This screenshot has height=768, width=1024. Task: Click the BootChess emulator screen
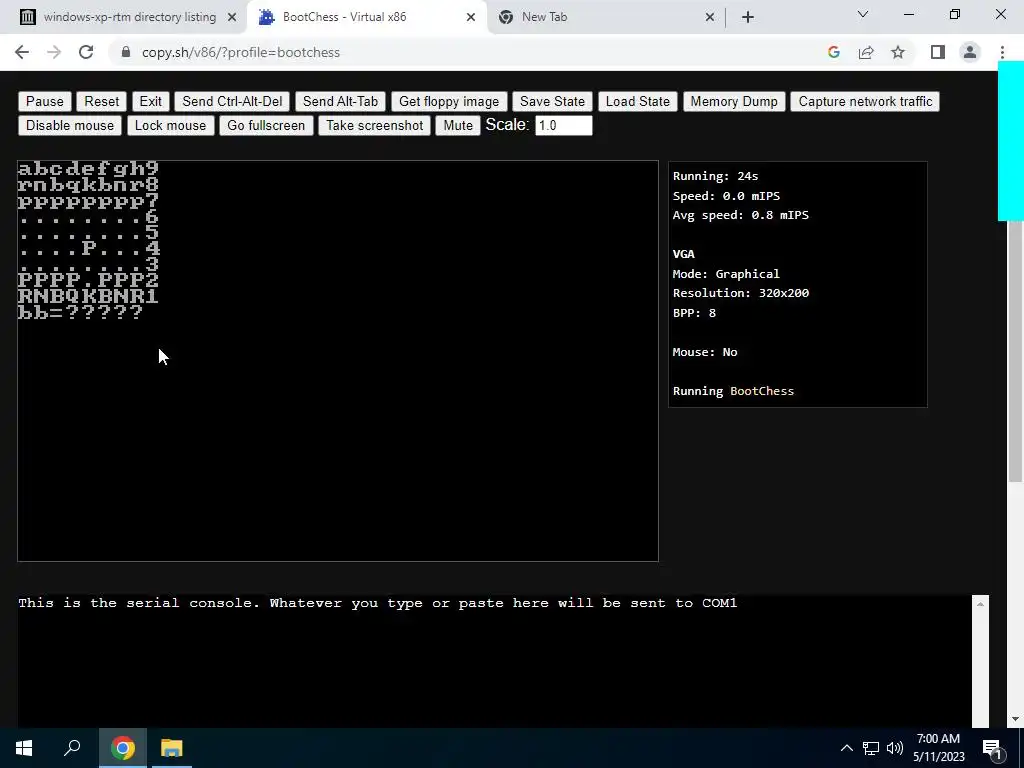pos(338,360)
